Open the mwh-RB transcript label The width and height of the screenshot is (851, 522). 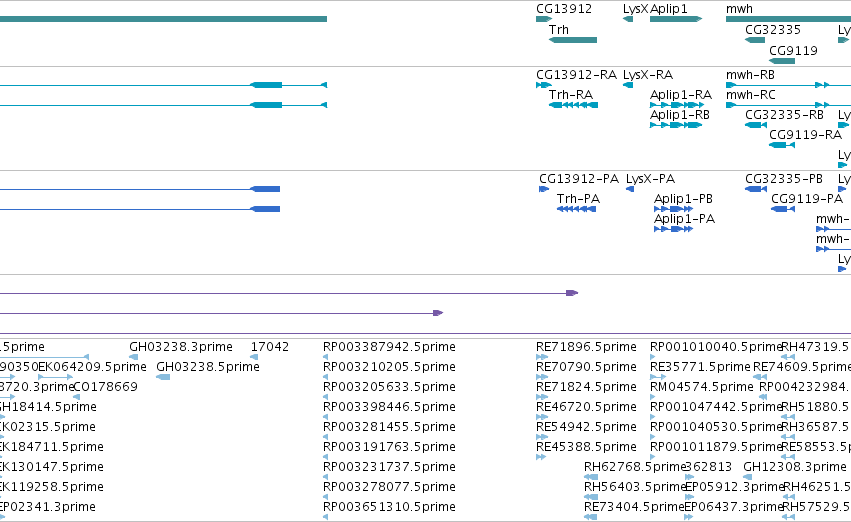coord(750,75)
